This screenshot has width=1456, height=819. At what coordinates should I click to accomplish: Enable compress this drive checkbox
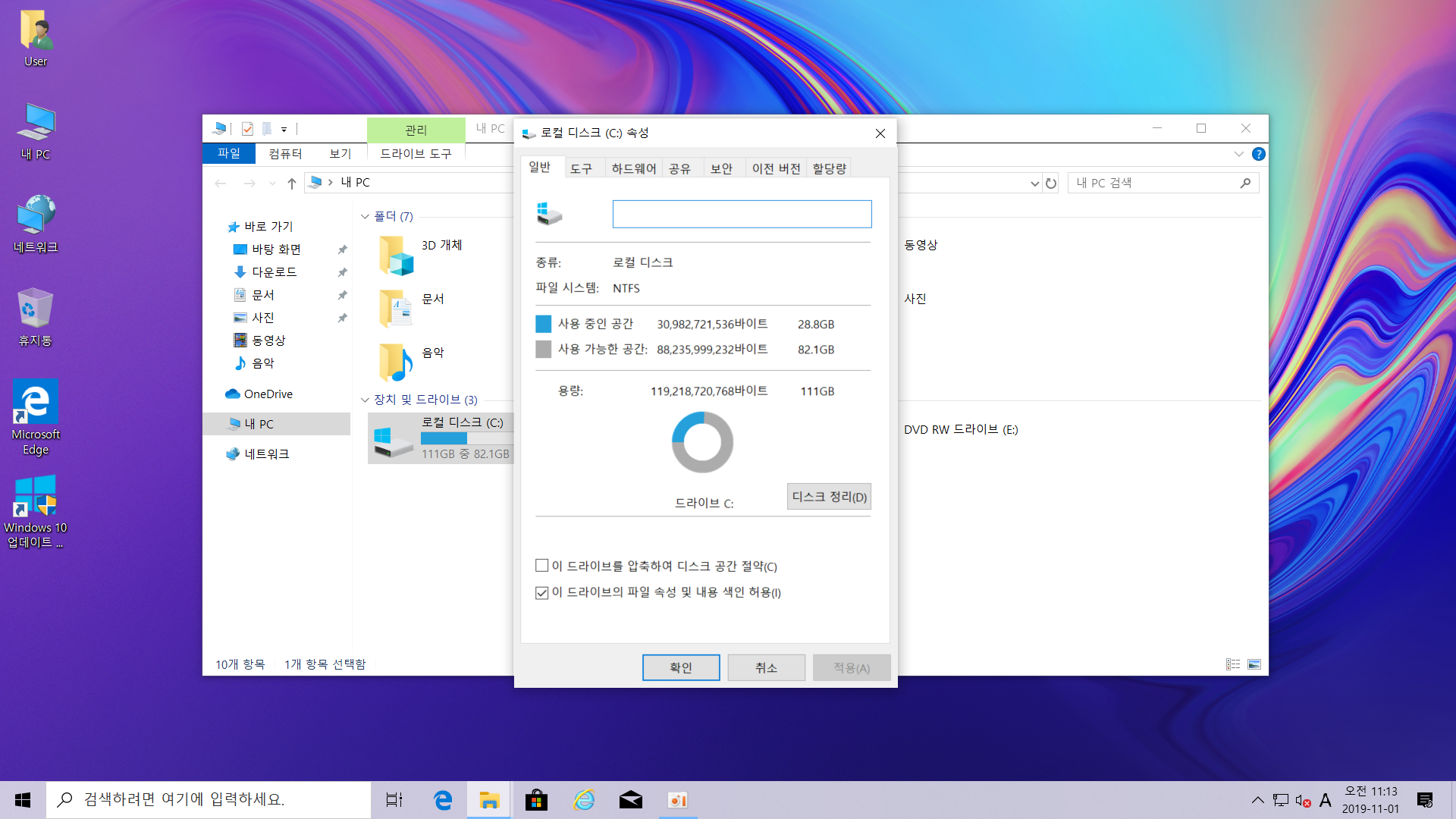pyautogui.click(x=541, y=566)
